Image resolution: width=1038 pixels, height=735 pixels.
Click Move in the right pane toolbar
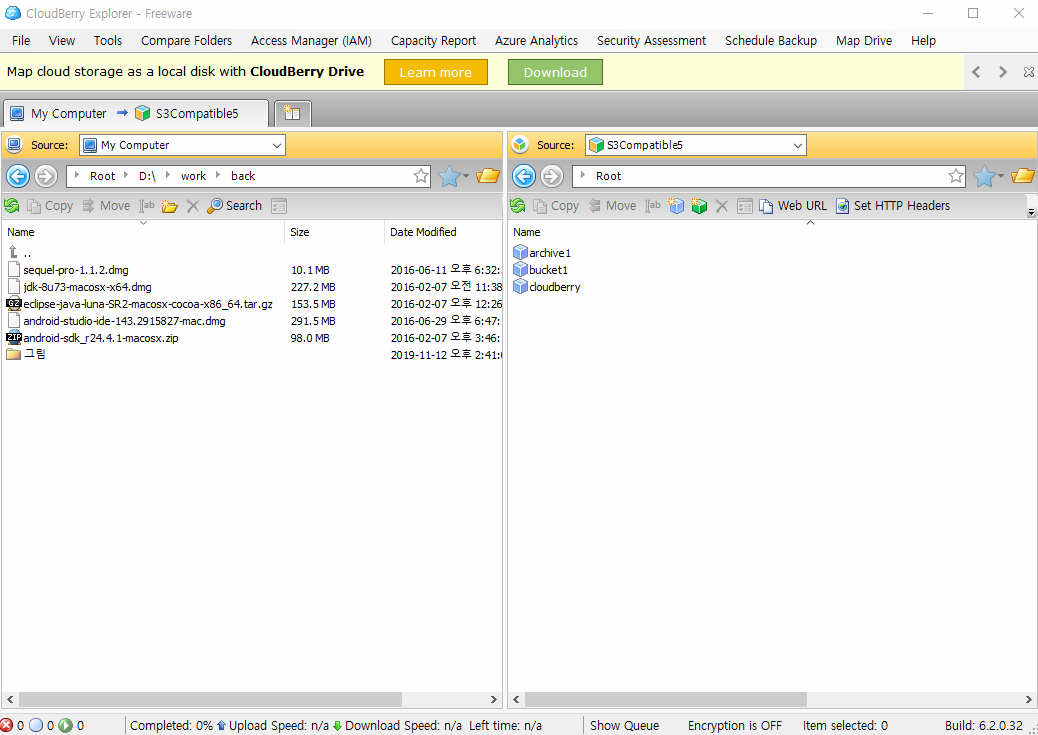pos(612,206)
